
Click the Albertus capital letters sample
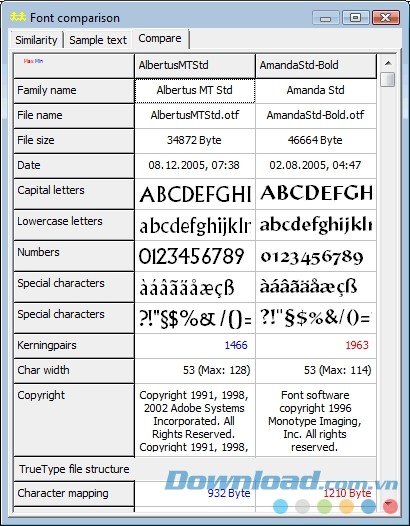click(x=195, y=194)
